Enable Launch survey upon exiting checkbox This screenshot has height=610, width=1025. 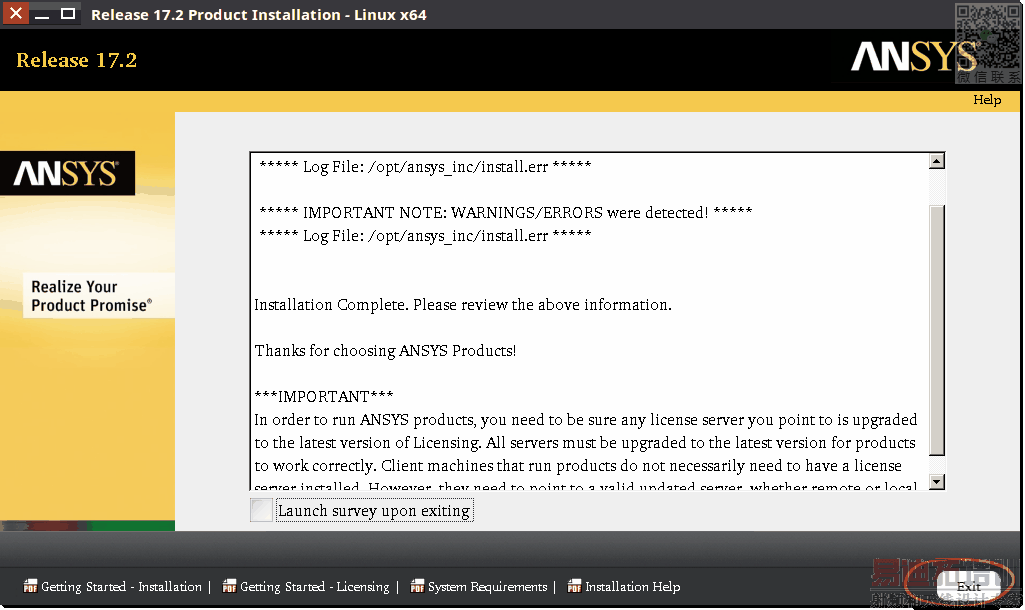click(x=261, y=510)
